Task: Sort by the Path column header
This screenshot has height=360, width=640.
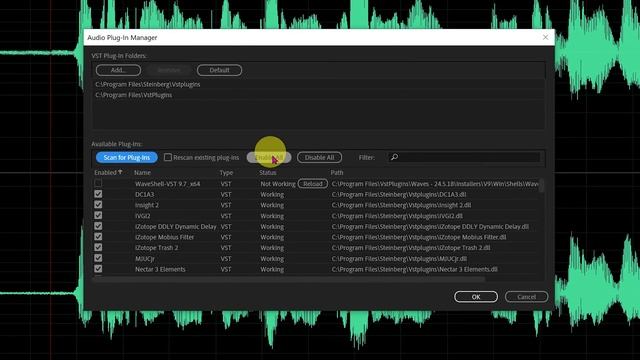Action: coord(337,173)
